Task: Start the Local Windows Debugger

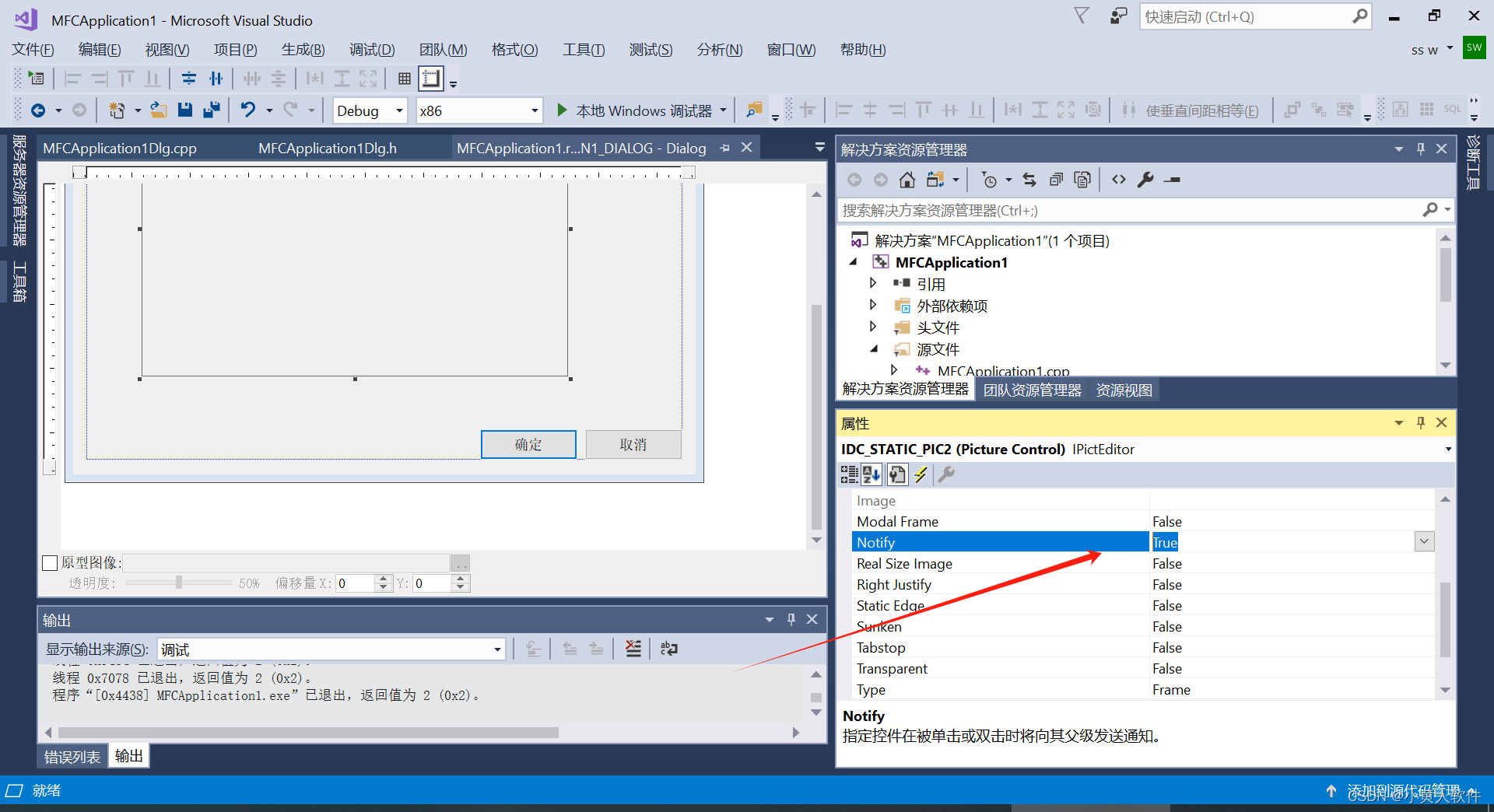Action: [x=634, y=110]
